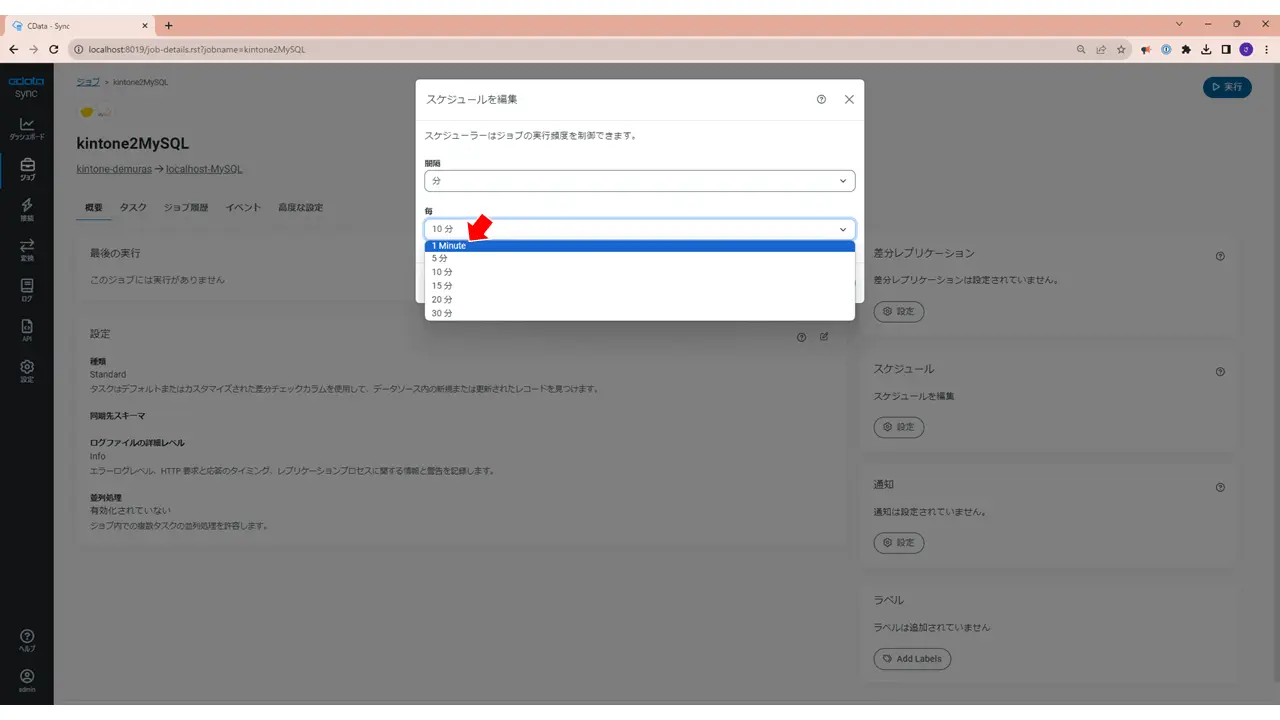Choose the 30 分 option

[640, 313]
